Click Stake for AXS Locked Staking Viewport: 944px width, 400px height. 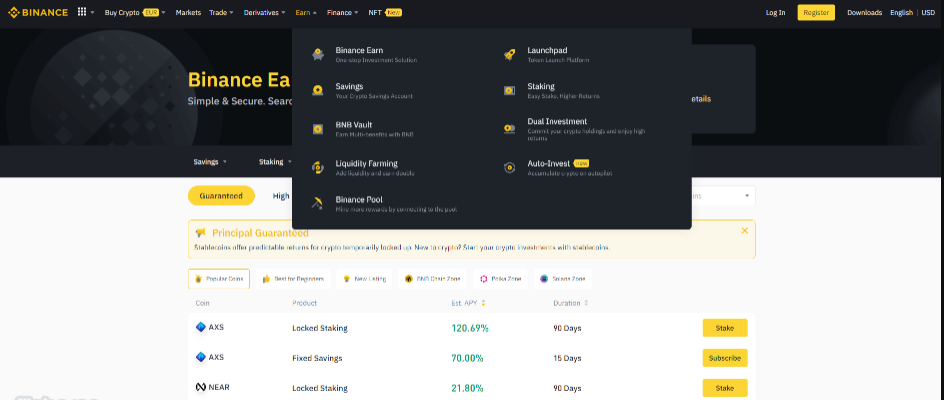coord(725,328)
